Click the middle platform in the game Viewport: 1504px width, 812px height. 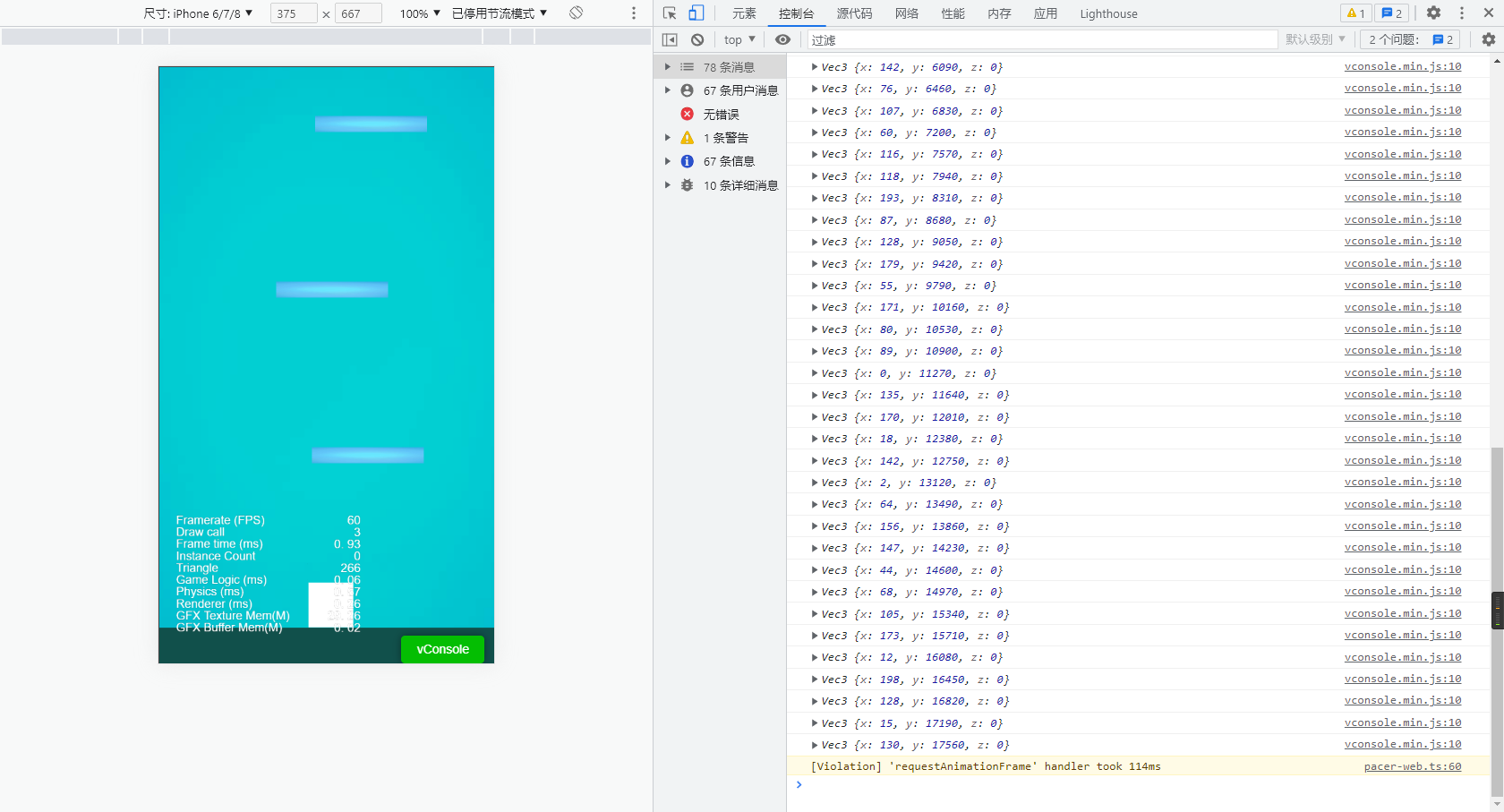332,289
